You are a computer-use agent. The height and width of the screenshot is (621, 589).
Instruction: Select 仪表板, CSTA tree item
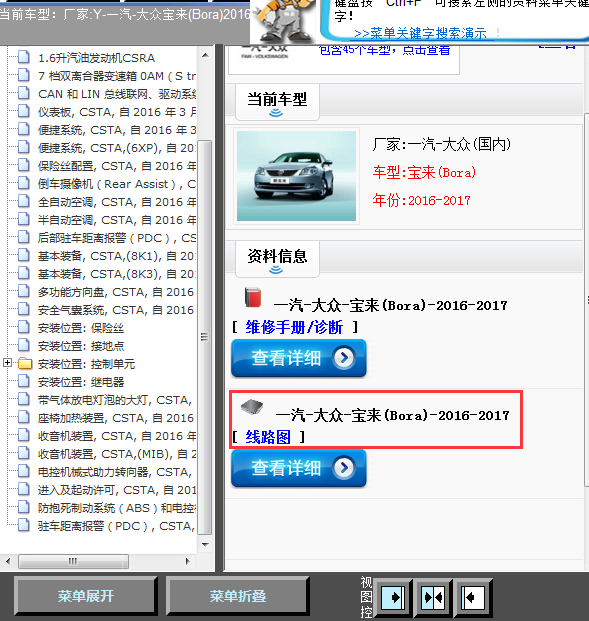click(117, 112)
